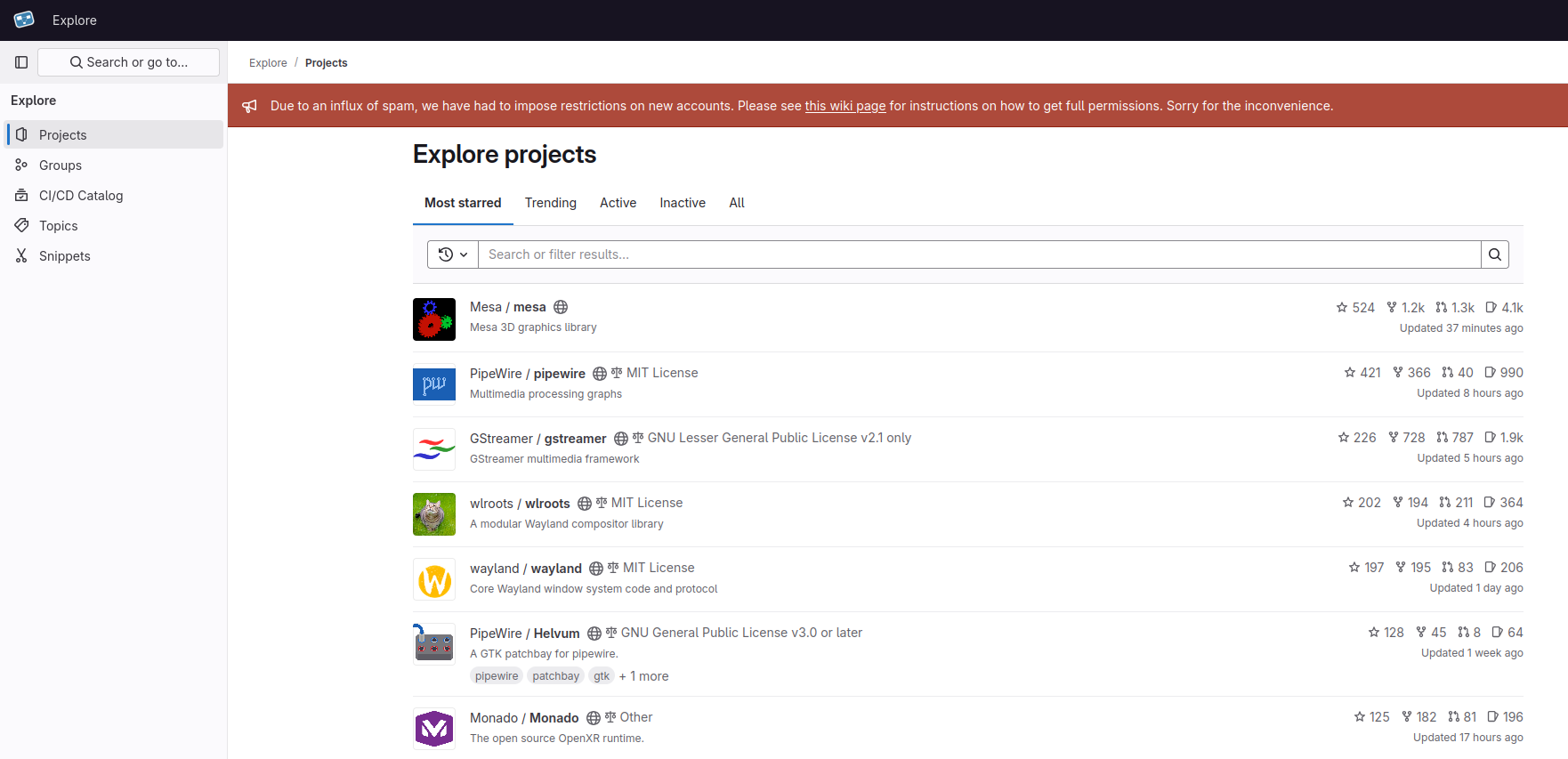Open the 'this wiki page' link
This screenshot has height=759, width=1568.
click(845, 106)
